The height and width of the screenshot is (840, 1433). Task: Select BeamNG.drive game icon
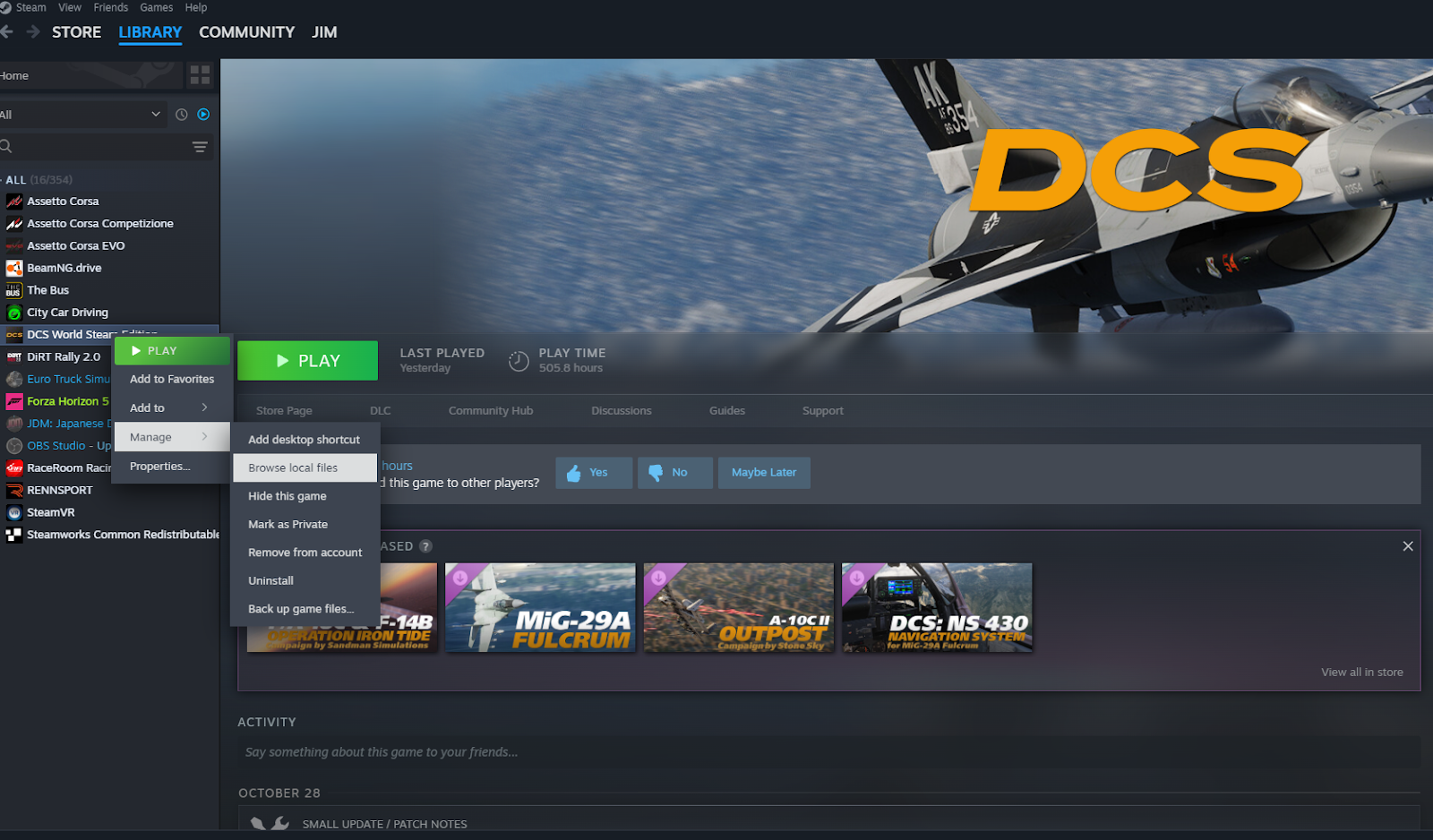coord(14,268)
